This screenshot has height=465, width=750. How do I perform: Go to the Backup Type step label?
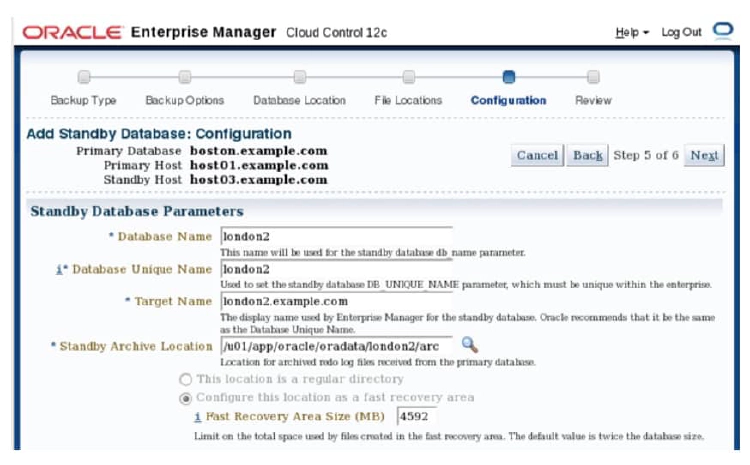coord(84,100)
